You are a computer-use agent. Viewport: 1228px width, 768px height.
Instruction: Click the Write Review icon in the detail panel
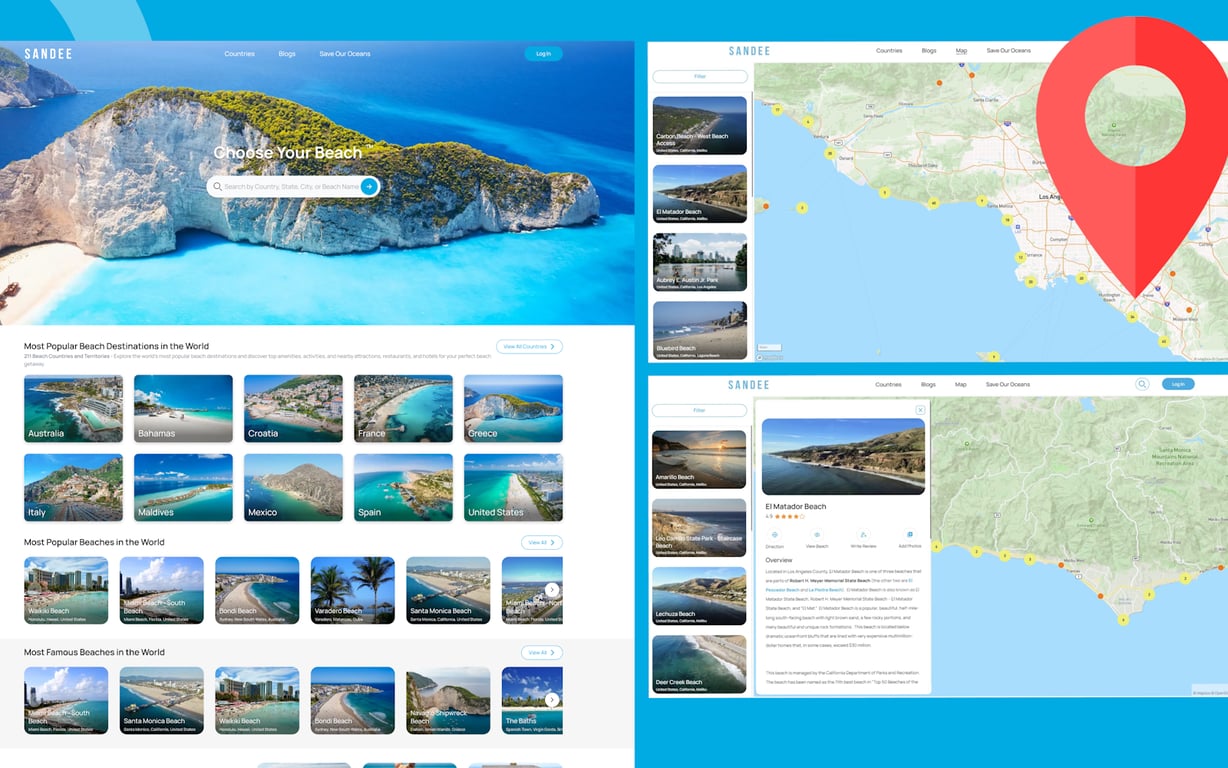[x=863, y=535]
